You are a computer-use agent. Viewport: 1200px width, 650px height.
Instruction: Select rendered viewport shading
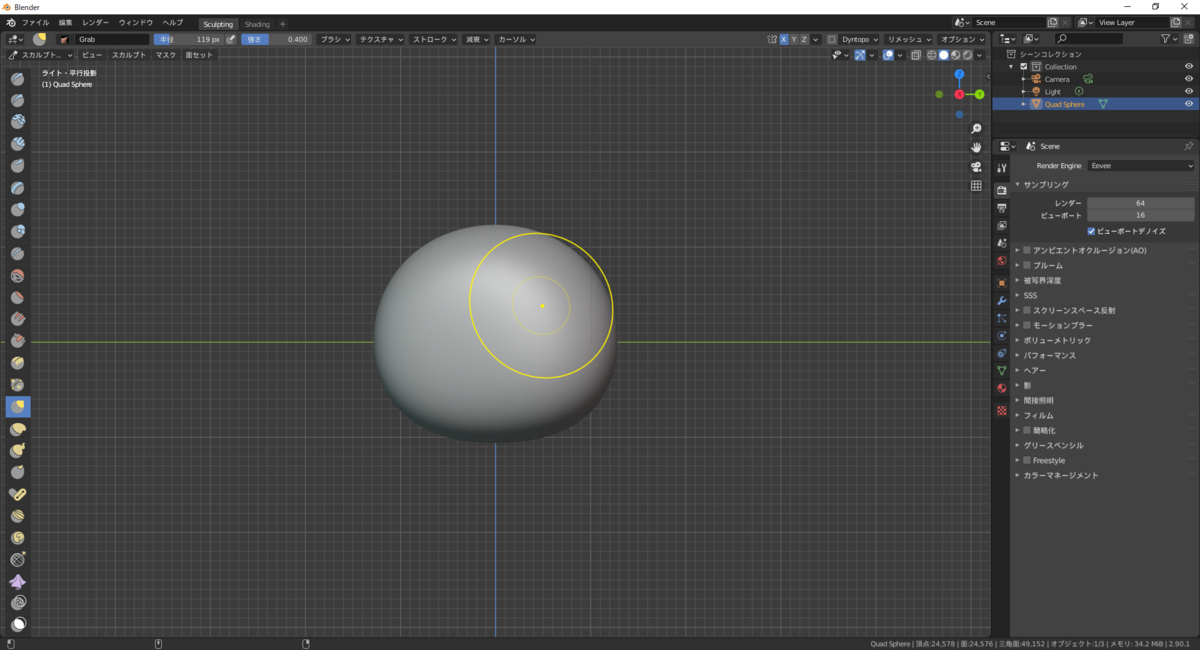pos(968,55)
